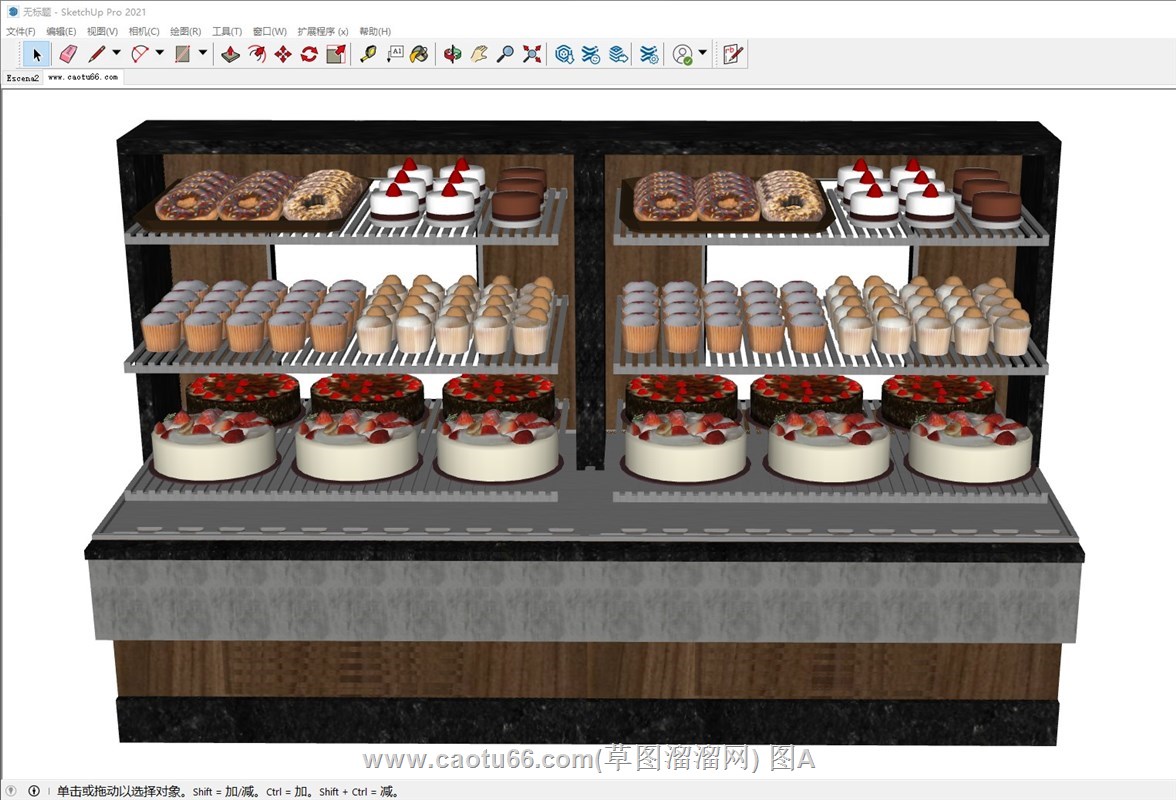Open the 相机(C) menu

click(x=144, y=32)
